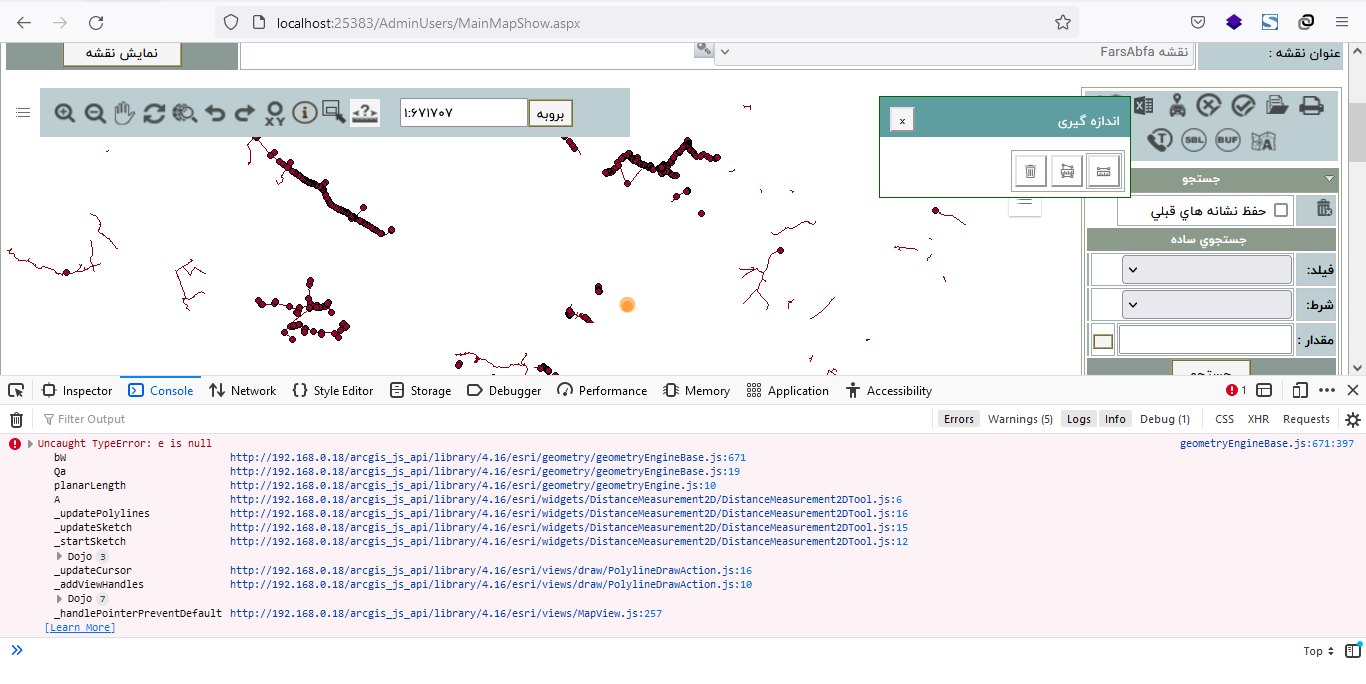The height and width of the screenshot is (684, 1366).
Task: Close the اندازه گیری measurement panel
Action: (902, 120)
